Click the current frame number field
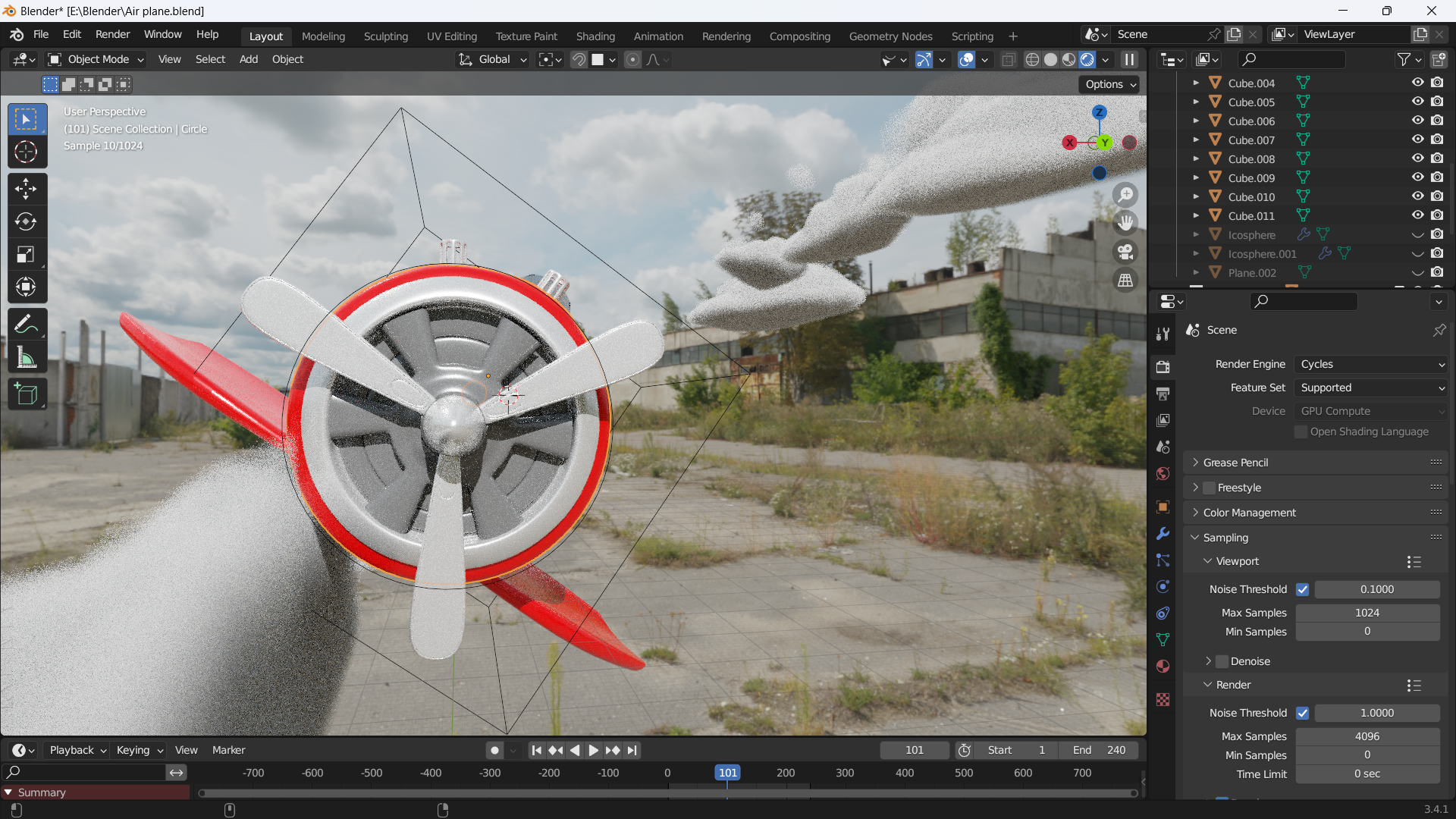 [x=915, y=750]
